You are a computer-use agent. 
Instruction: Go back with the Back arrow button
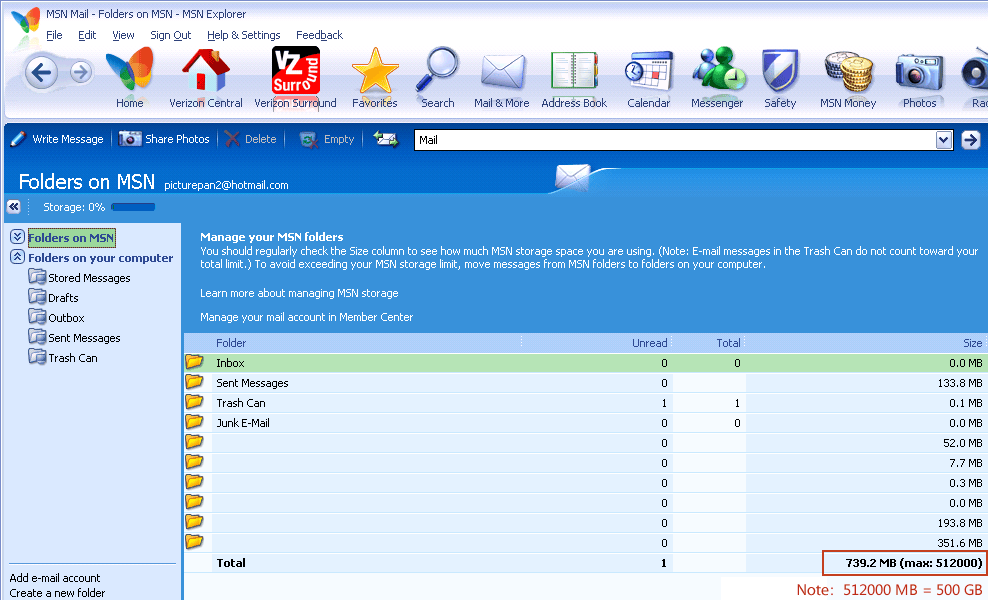coord(41,72)
